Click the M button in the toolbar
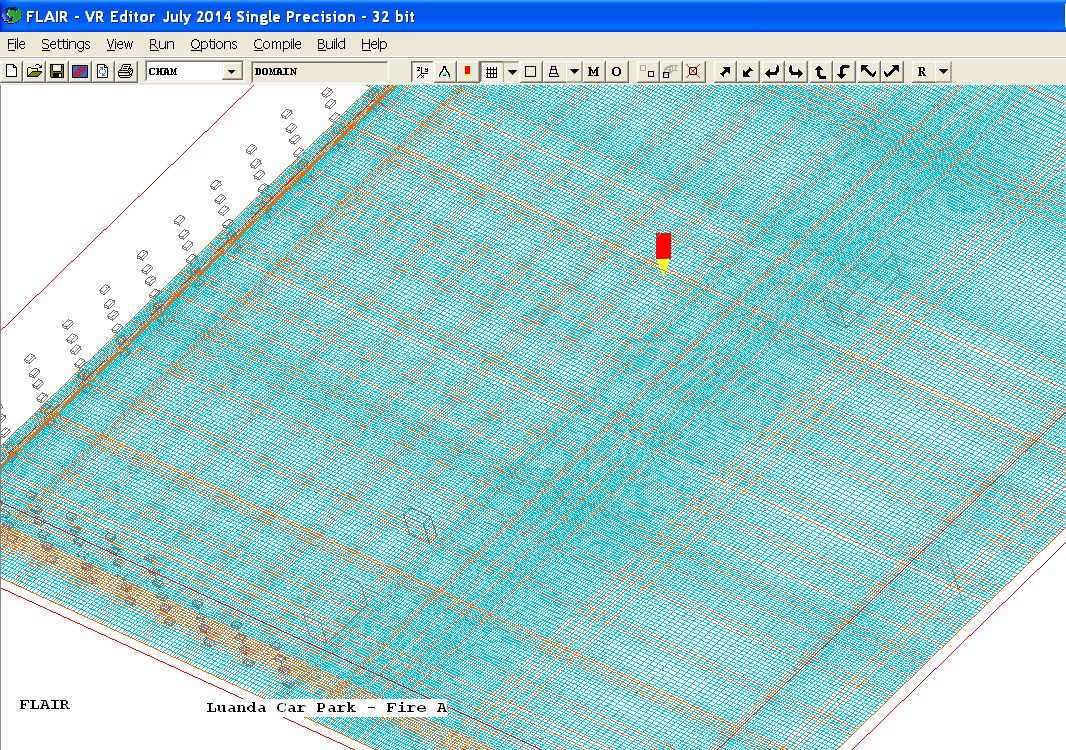Image resolution: width=1066 pixels, height=750 pixels. point(594,72)
